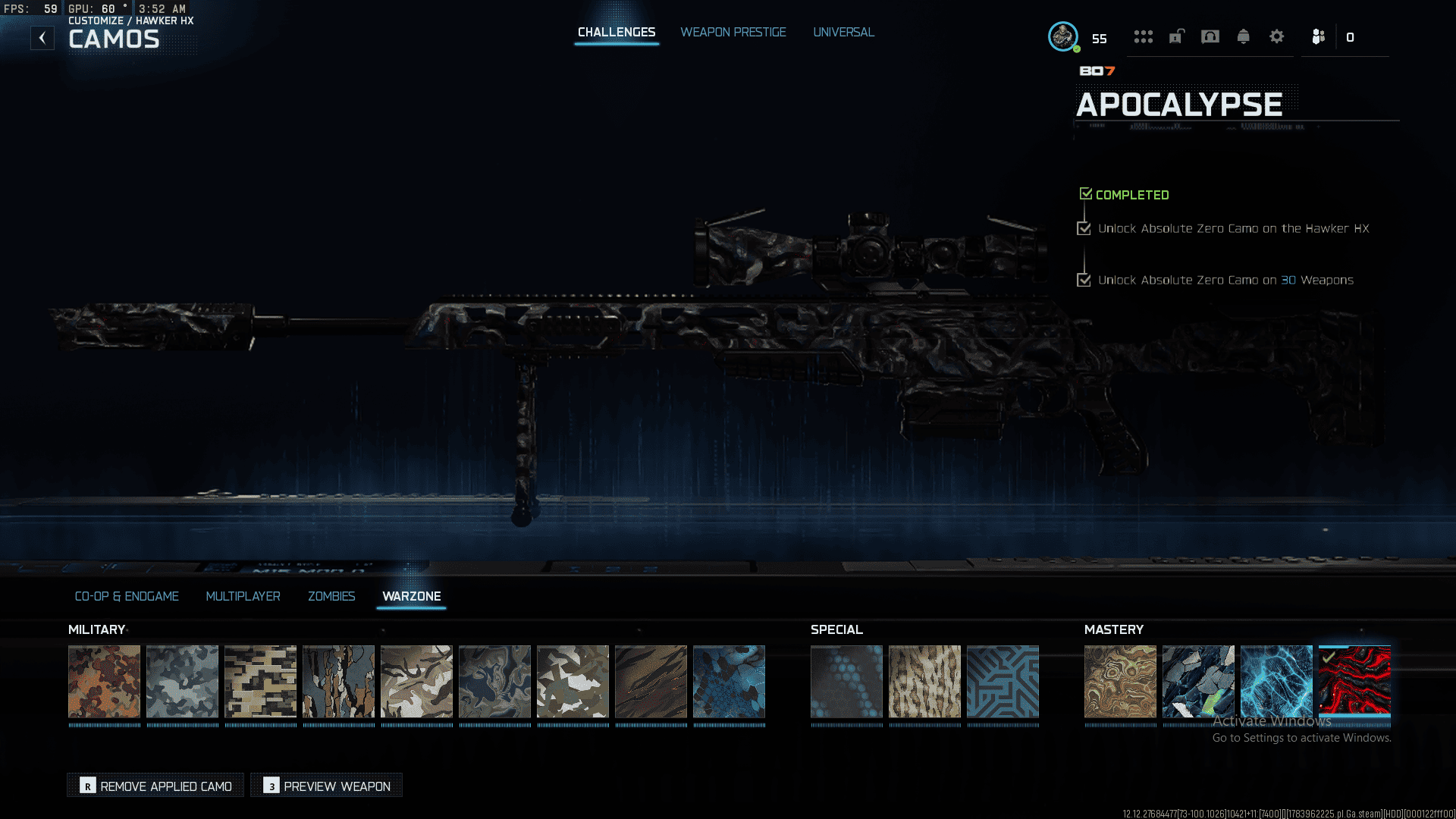Select the red-orange splotch Military camo

tap(105, 682)
